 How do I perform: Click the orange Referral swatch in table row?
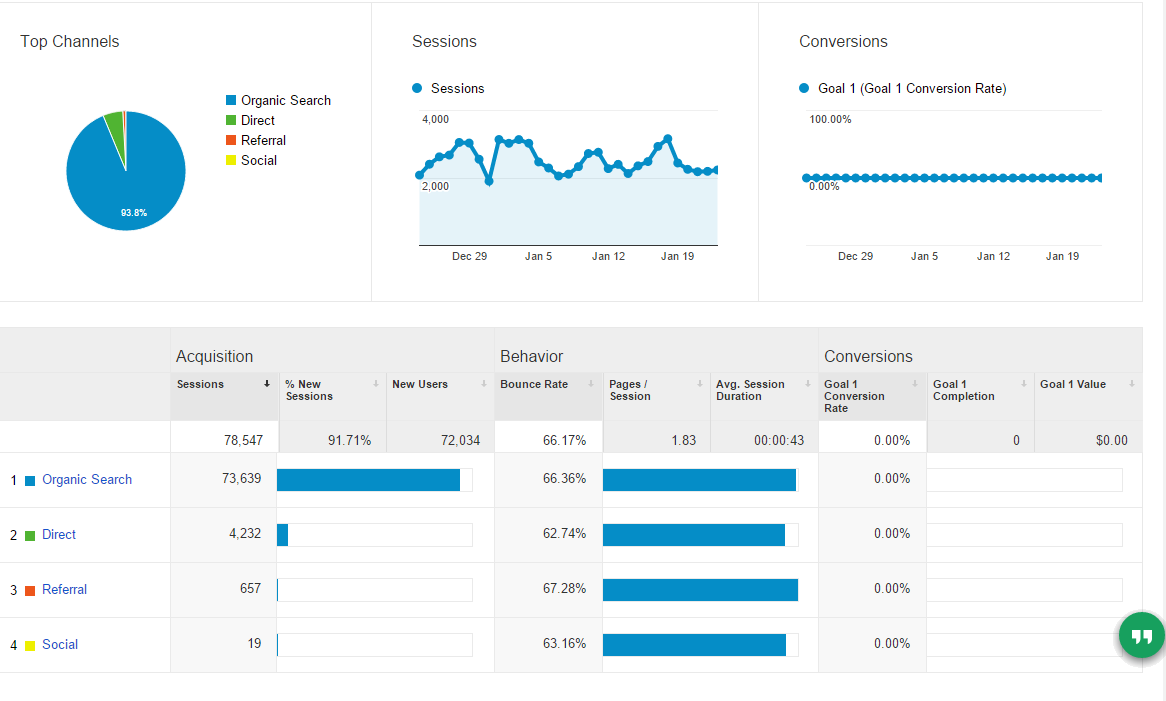[x=30, y=590]
